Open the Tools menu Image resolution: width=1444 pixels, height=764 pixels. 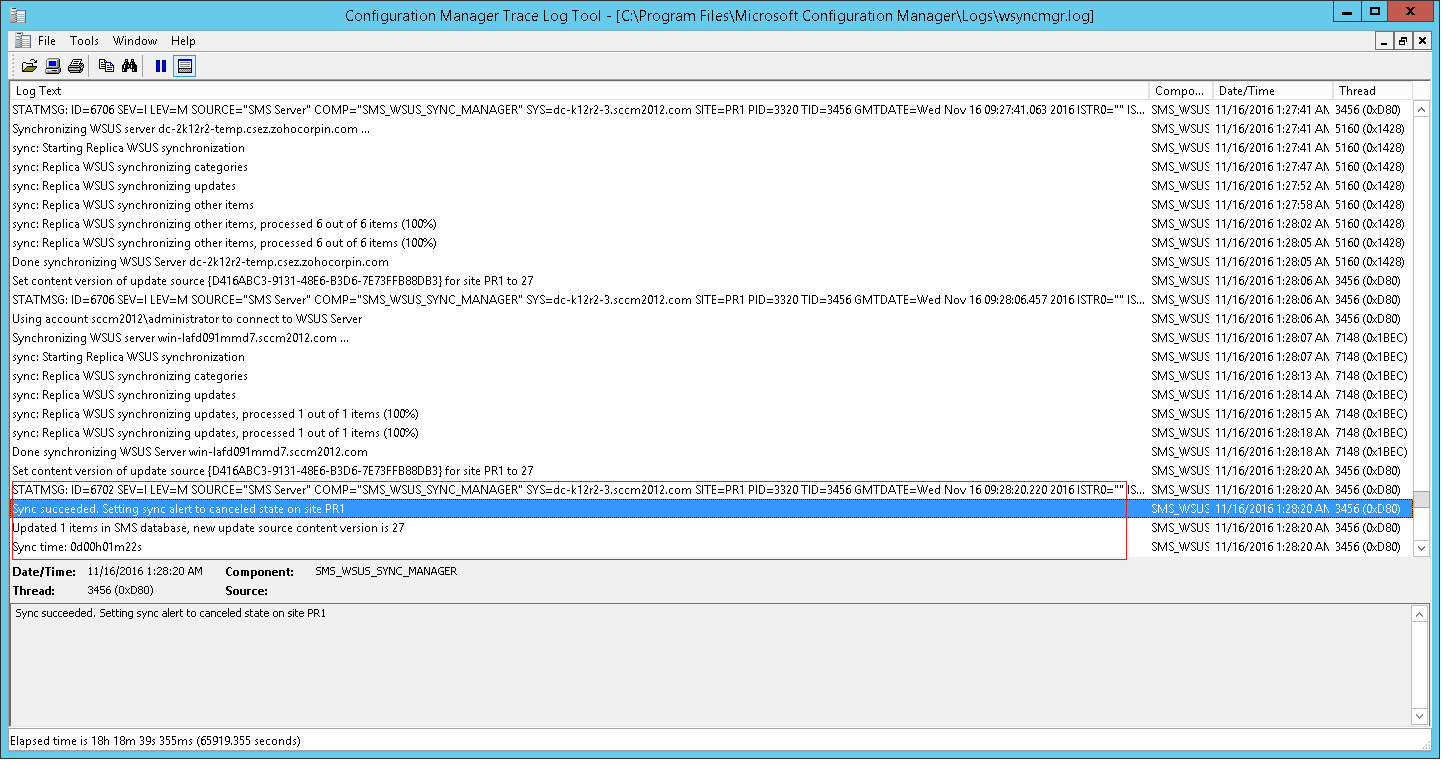tap(84, 41)
